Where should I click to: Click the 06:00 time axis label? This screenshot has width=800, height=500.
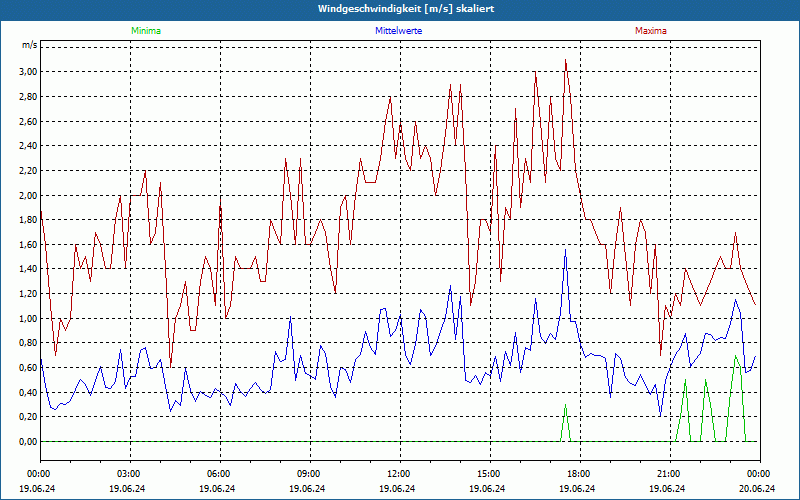[217, 474]
